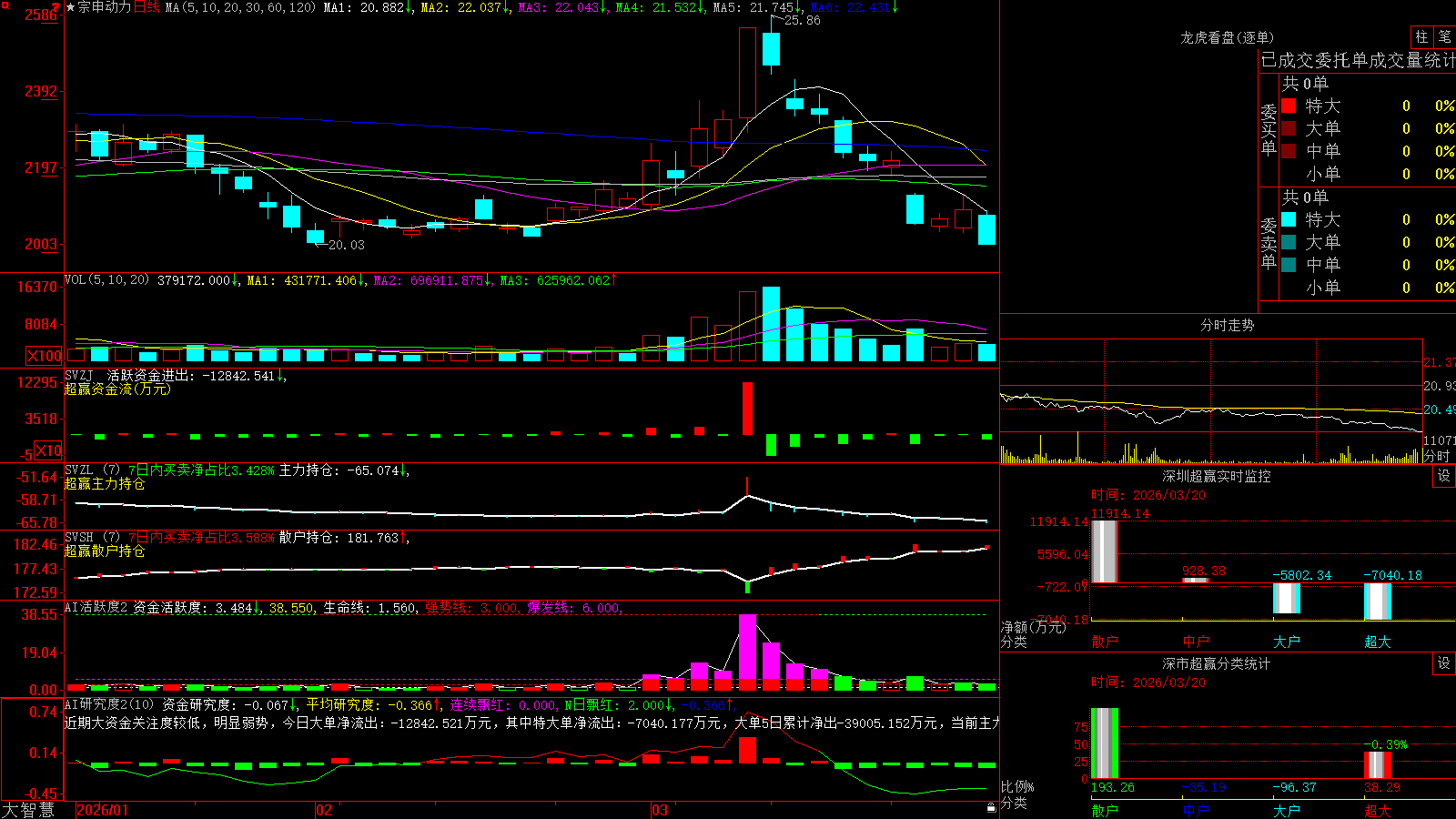This screenshot has height=819, width=1456.
Task: Open 设 settings for 深圳超赢实时监控
Action: click(x=1444, y=476)
